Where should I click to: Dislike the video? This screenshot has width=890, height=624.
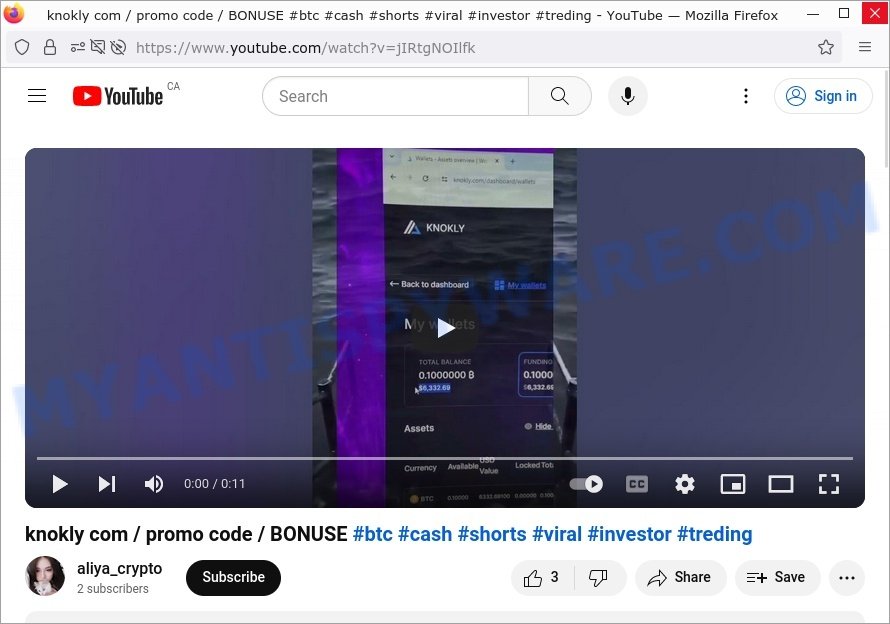tap(598, 578)
